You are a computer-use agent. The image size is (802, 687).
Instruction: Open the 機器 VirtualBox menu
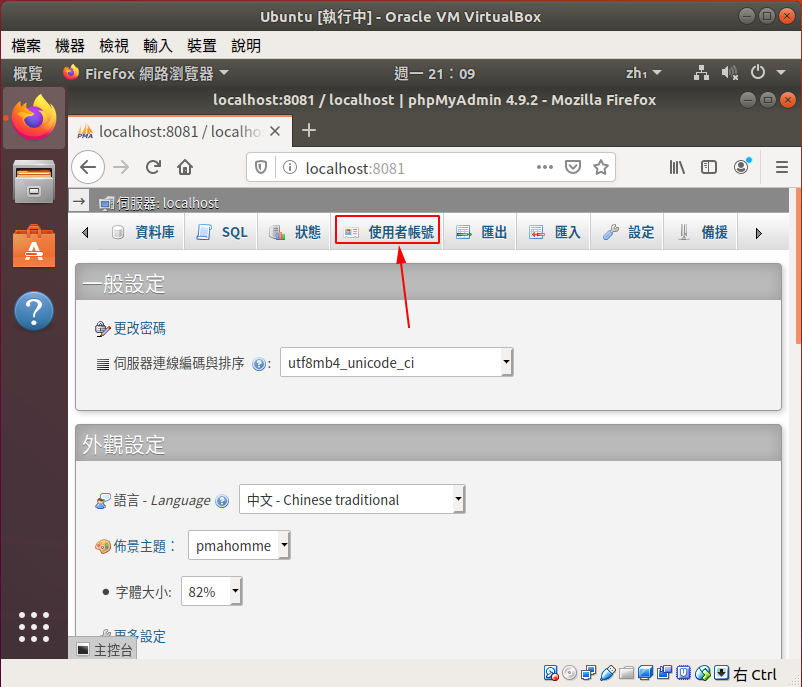70,46
